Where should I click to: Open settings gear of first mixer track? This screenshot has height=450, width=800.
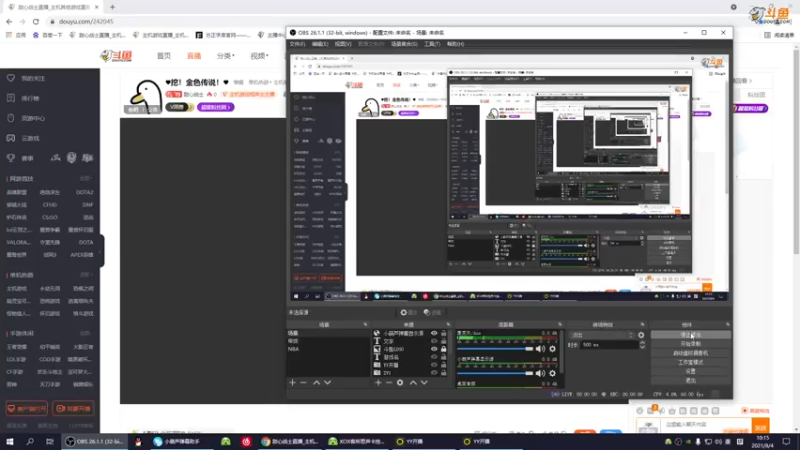553,349
